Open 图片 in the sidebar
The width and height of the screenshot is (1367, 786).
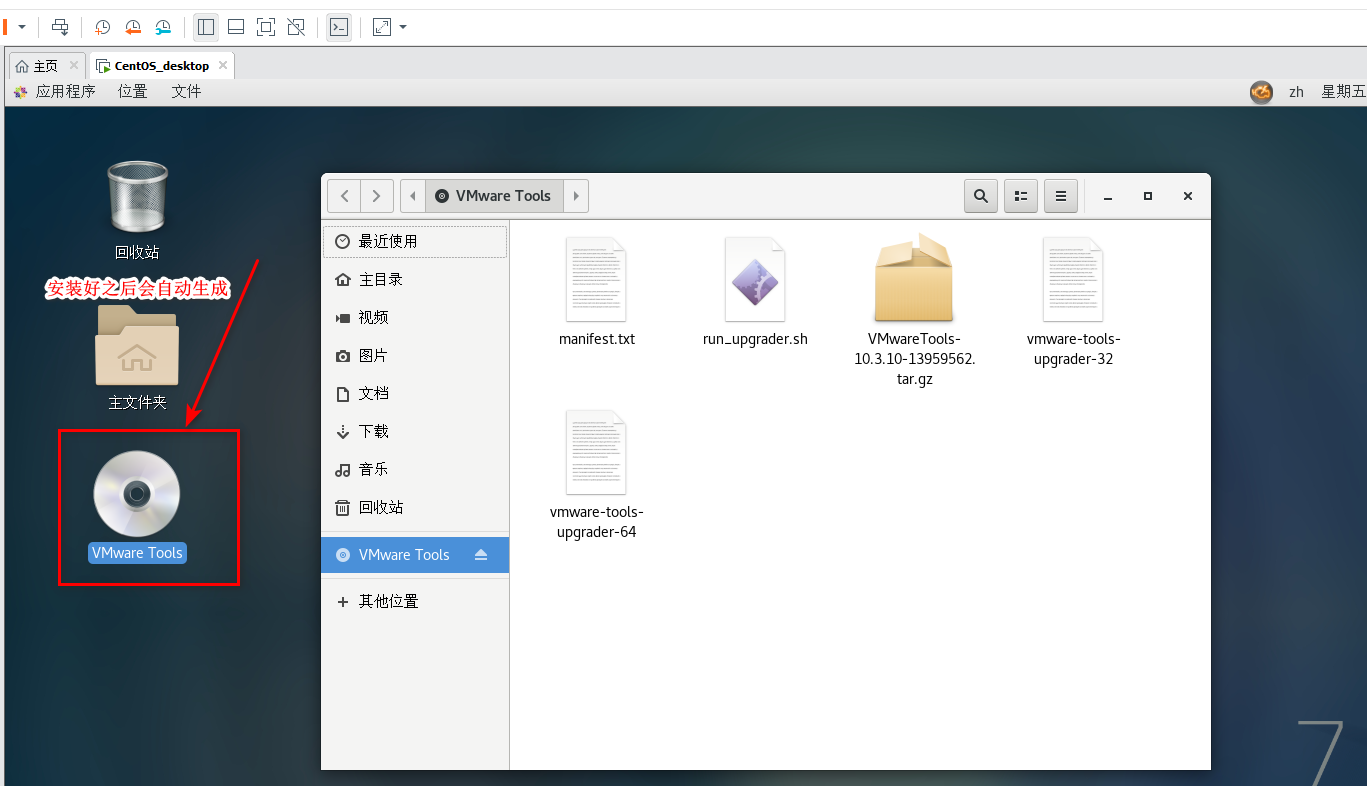point(415,355)
